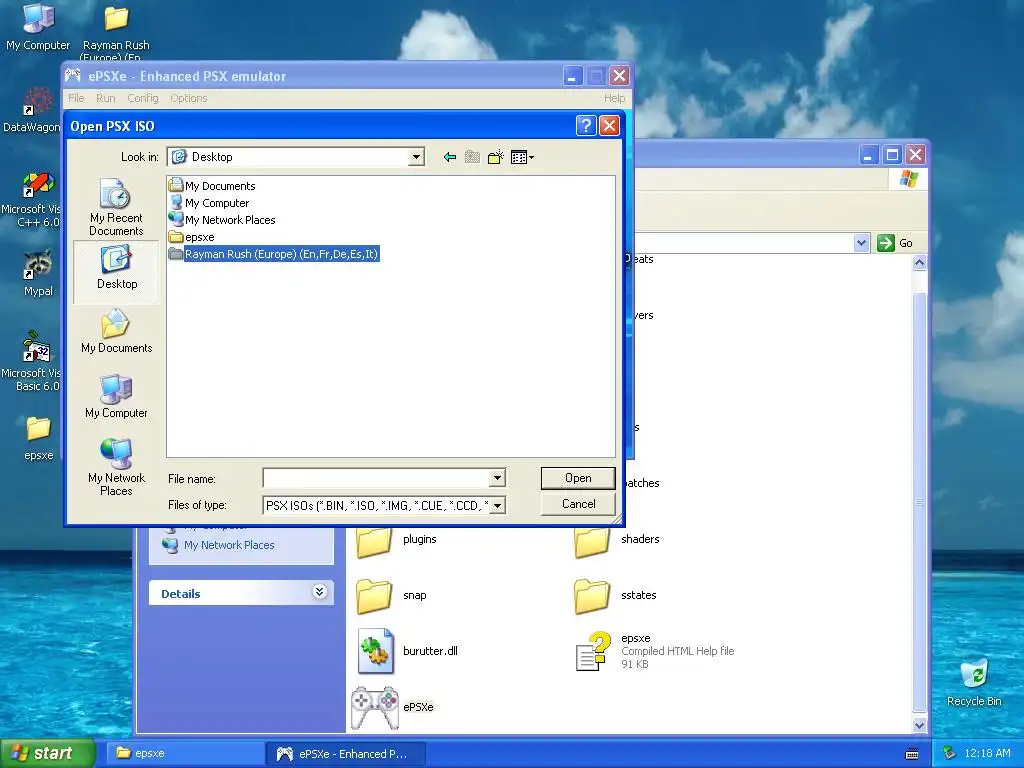Click the Explorer scrollbar up arrow
1024x768 pixels.
point(919,263)
